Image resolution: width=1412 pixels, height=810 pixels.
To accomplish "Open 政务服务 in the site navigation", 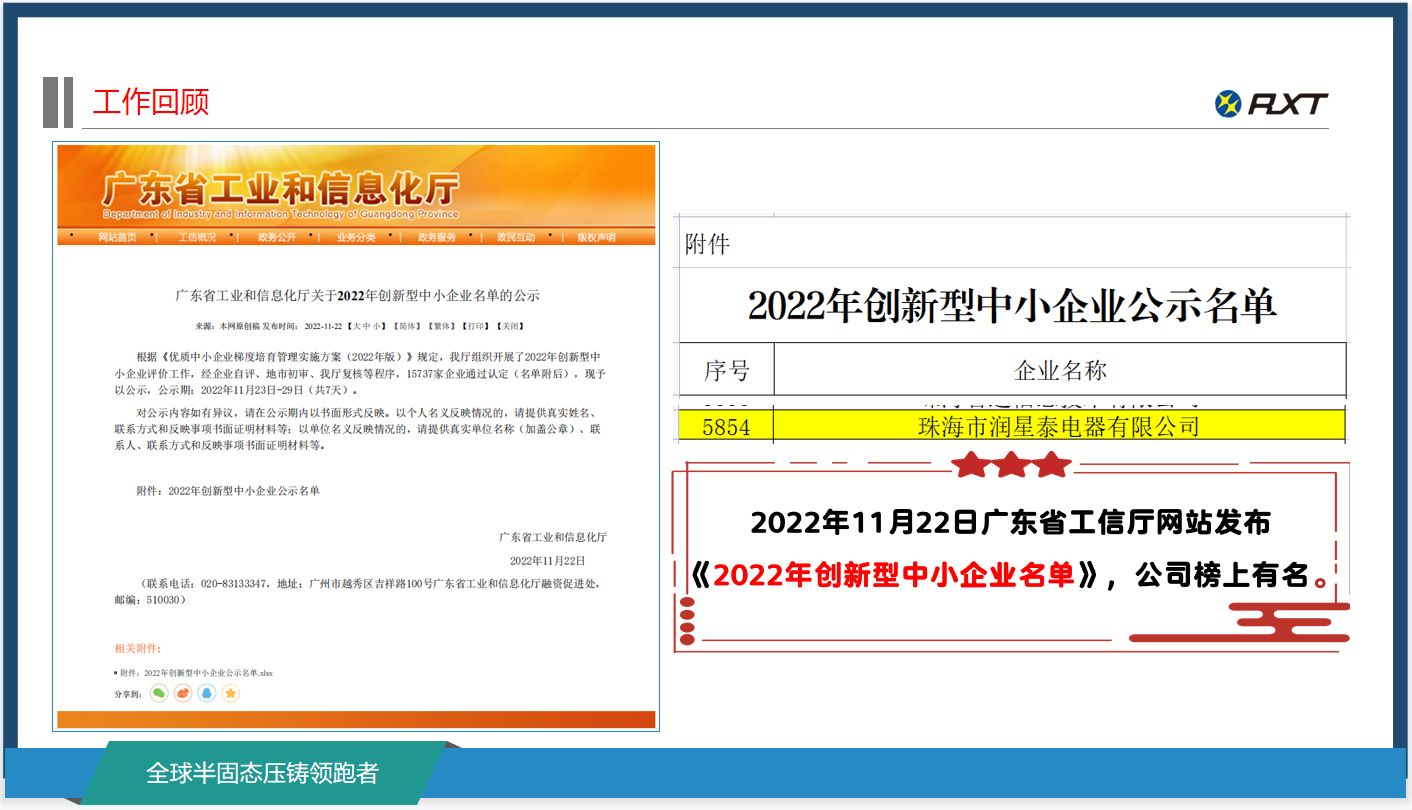I will tap(437, 237).
